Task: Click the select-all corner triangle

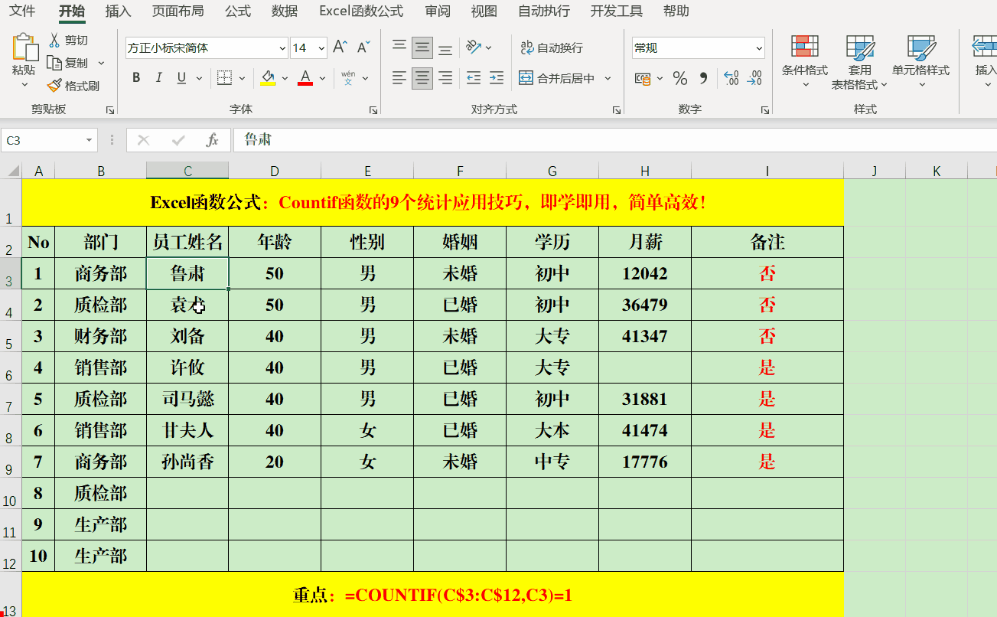Action: [12, 170]
